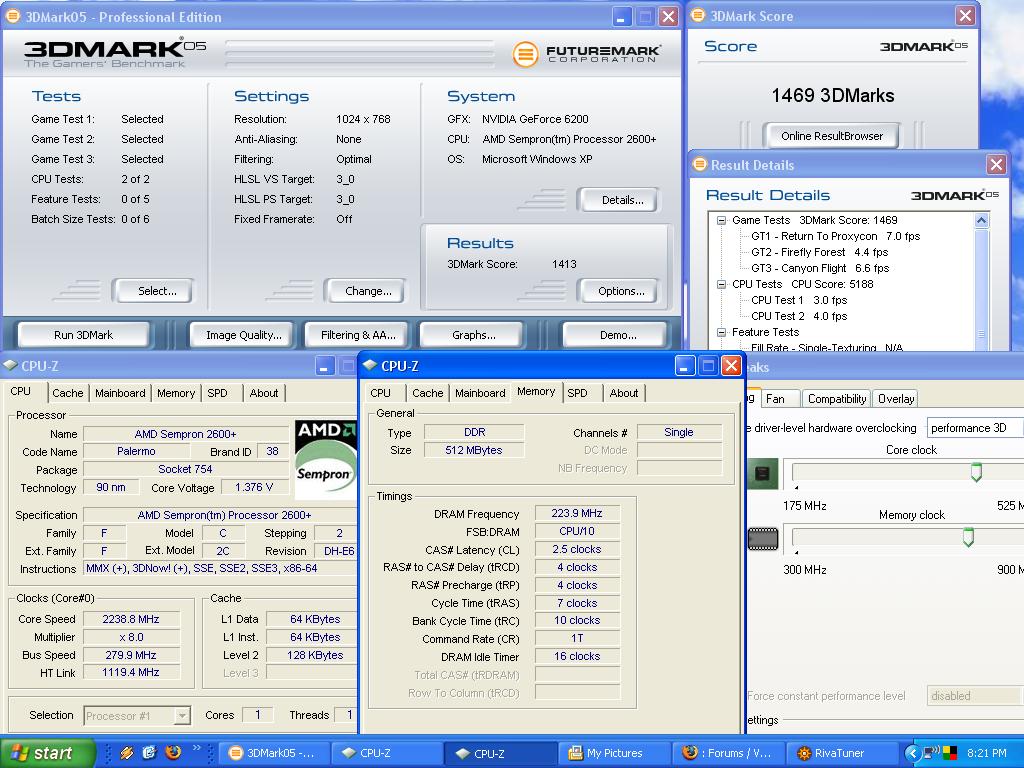Screen dimensions: 1024x768
Task: Open RivaTuner Overlay tab
Action: click(x=895, y=399)
